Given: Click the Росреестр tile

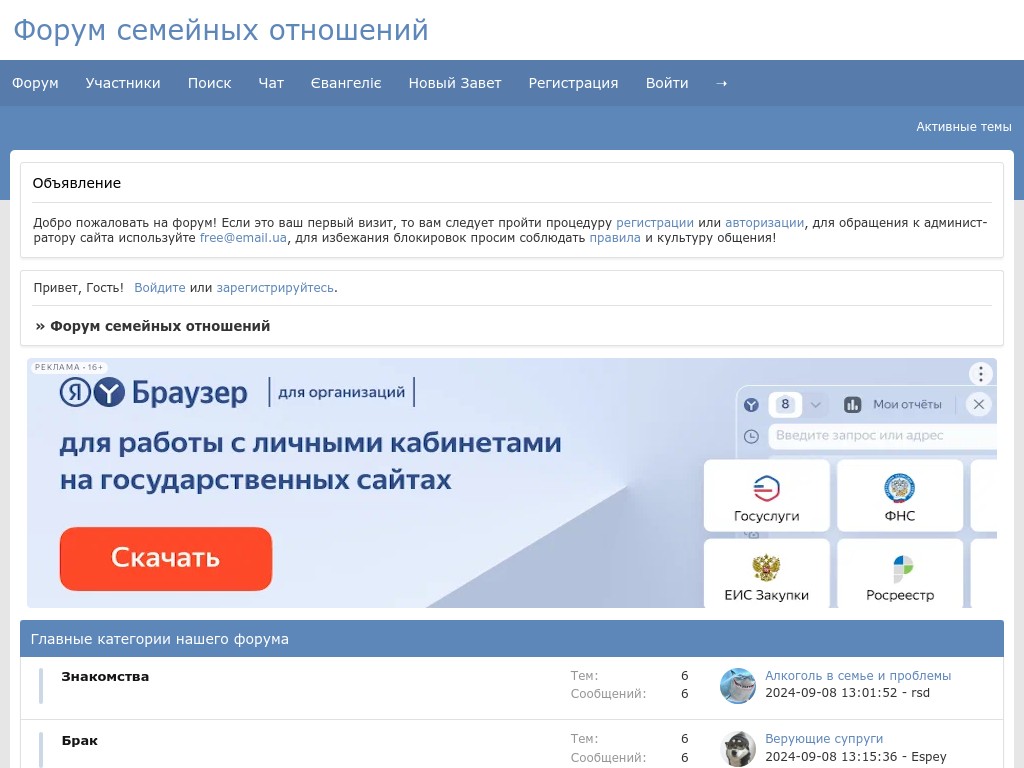Looking at the screenshot, I should 900,574.
